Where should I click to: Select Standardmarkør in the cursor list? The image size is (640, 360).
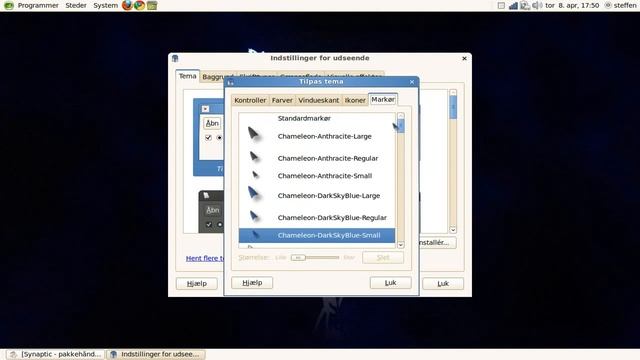point(304,118)
